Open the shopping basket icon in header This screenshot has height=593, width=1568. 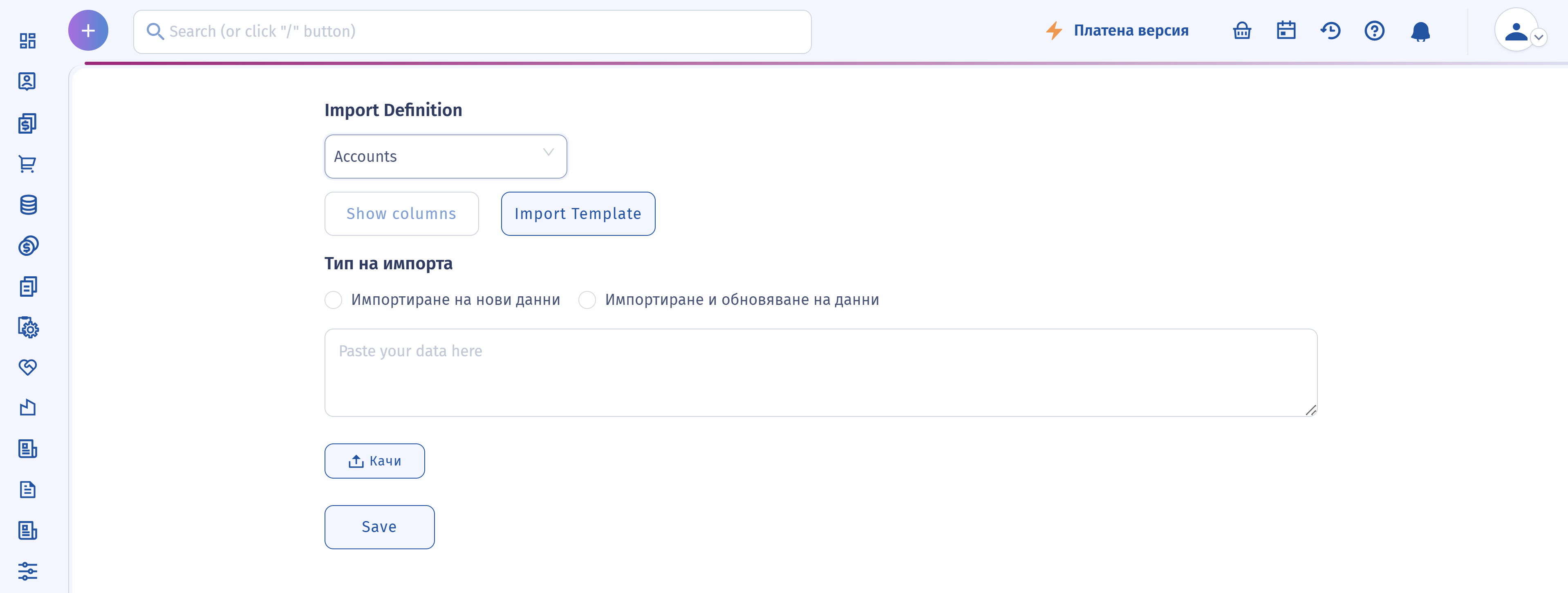point(1242,30)
